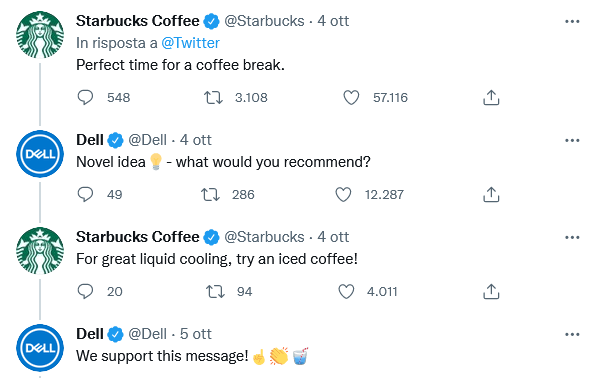The height and width of the screenshot is (378, 598).
Task: Retweet Dell's tweet with 286 retweets
Action: 211,195
